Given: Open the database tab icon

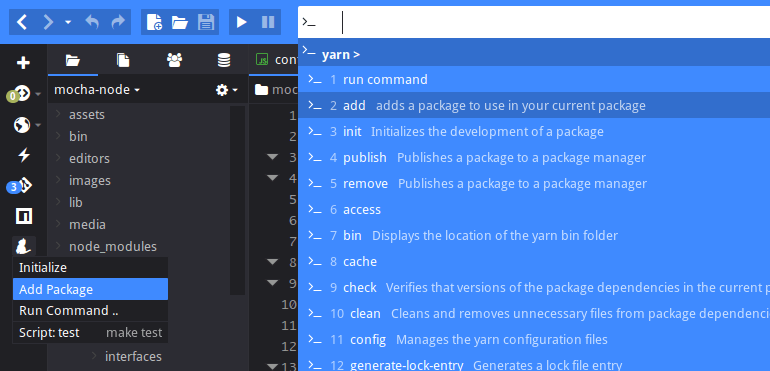Looking at the screenshot, I should [224, 60].
